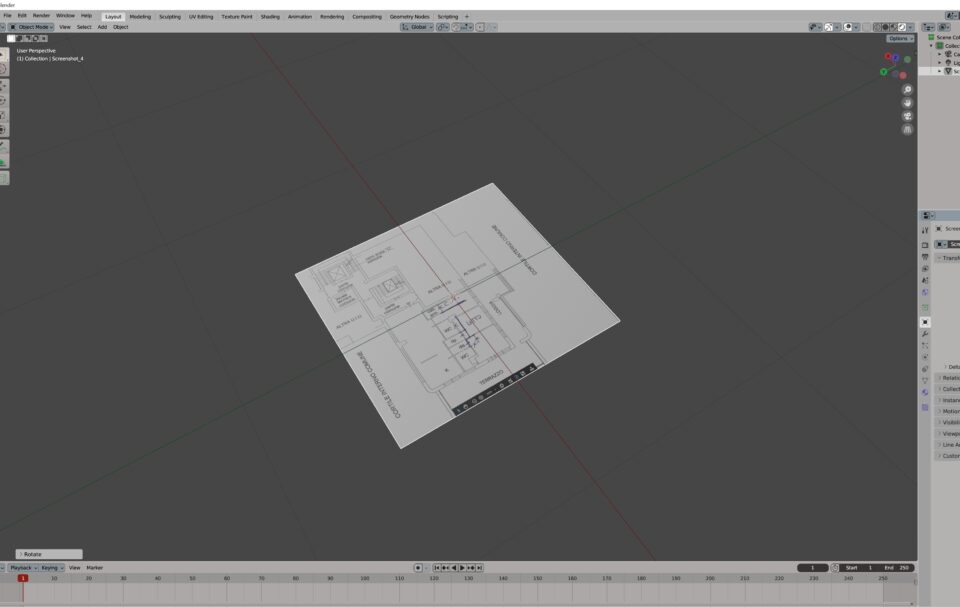Image resolution: width=960 pixels, height=607 pixels.
Task: Switch perspective/orthographic with the grid gizmo
Action: click(908, 129)
